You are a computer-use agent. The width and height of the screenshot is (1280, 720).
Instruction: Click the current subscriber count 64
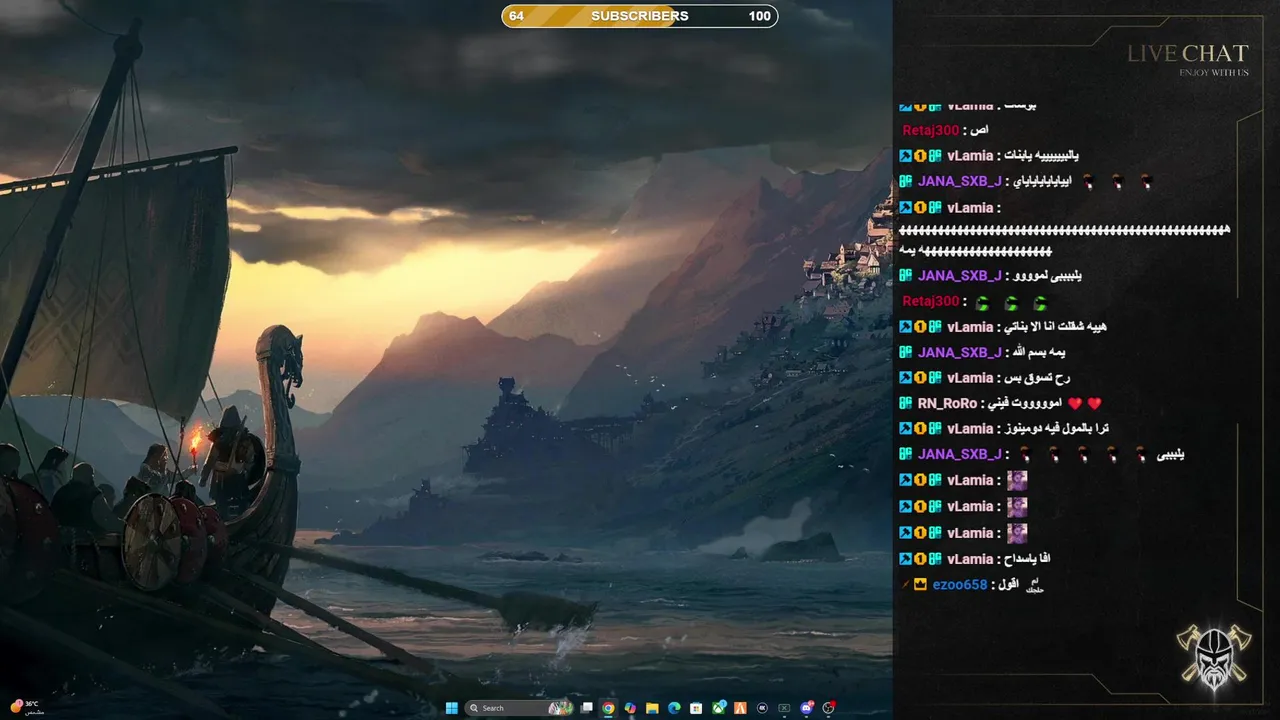point(516,16)
